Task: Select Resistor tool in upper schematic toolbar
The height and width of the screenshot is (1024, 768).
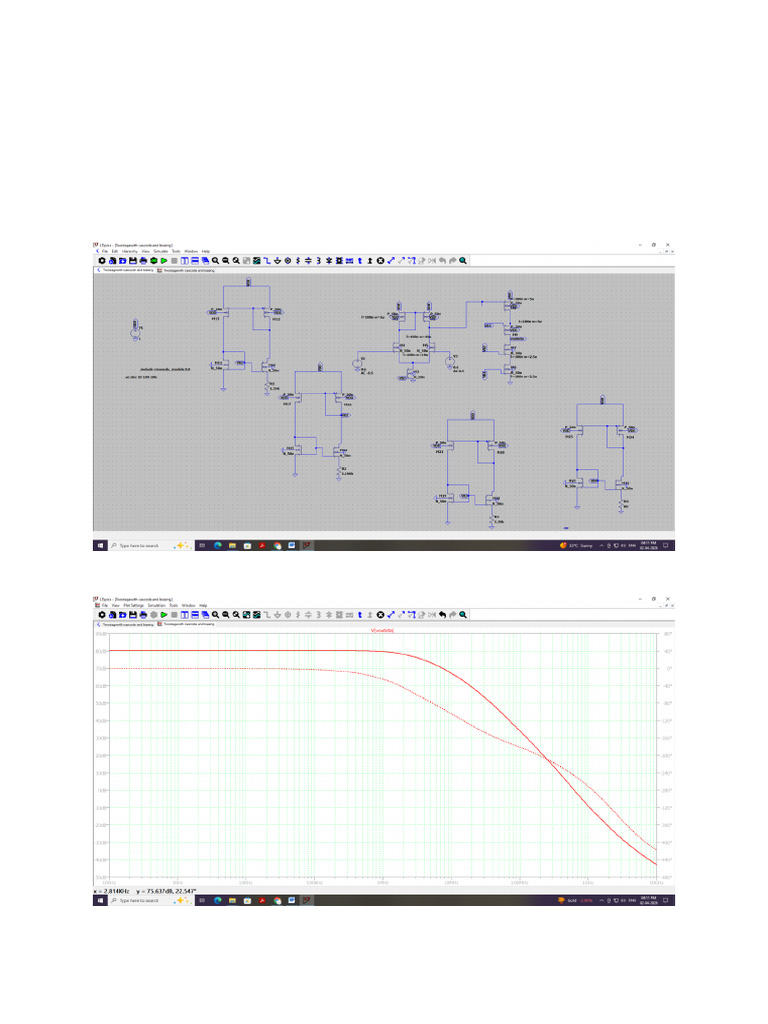Action: tap(298, 261)
